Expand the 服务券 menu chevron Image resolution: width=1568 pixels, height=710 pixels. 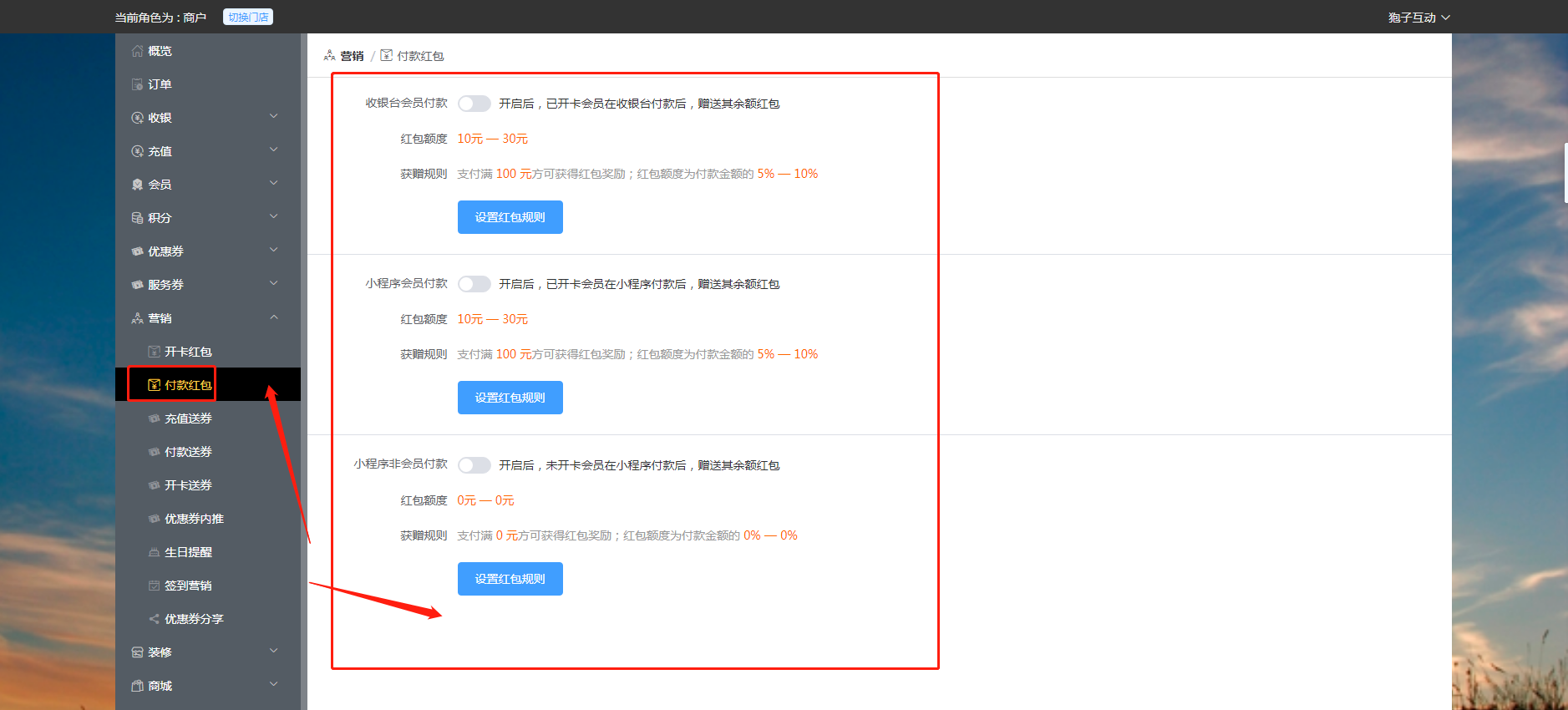coord(273,284)
